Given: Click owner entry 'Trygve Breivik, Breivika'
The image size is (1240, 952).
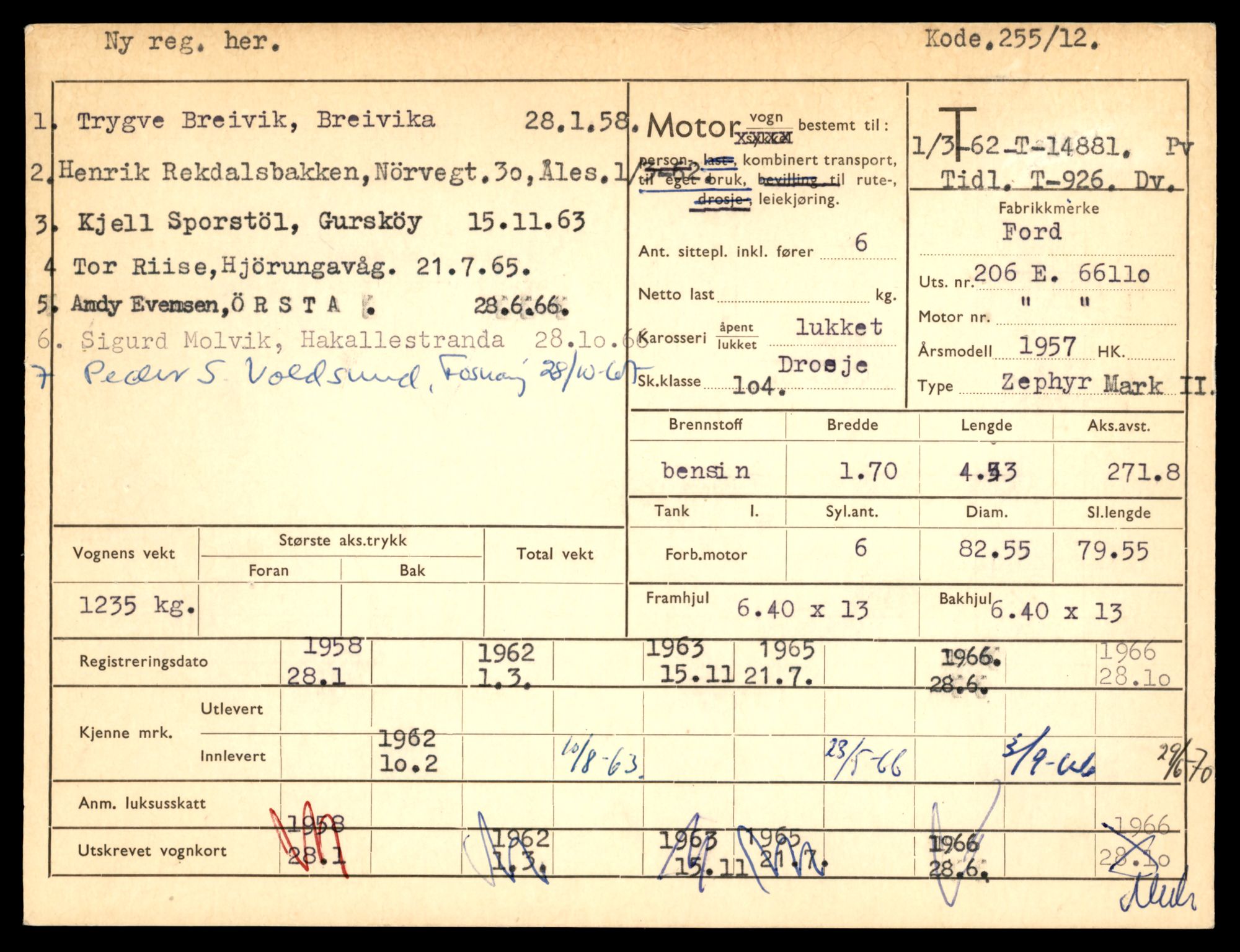Looking at the screenshot, I should click(255, 120).
